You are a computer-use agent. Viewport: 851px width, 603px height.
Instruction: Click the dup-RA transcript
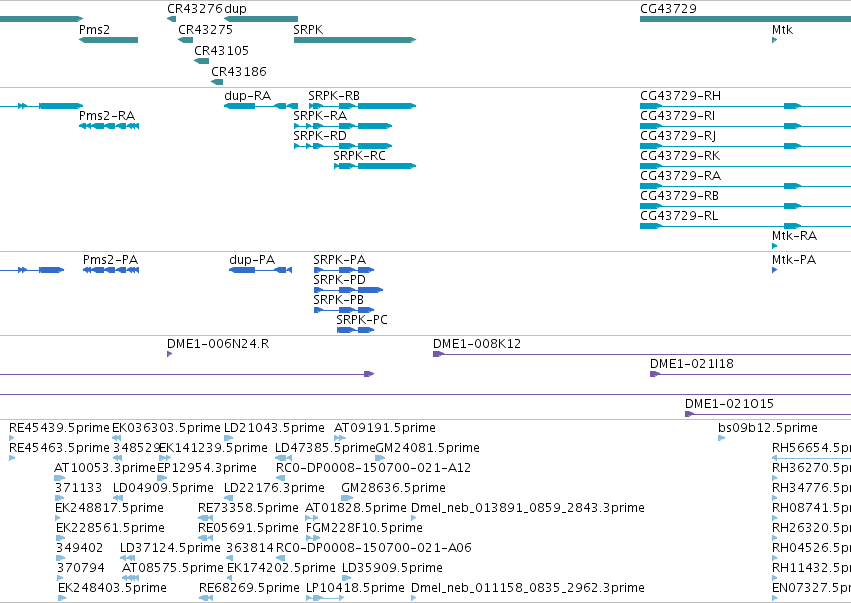click(261, 106)
